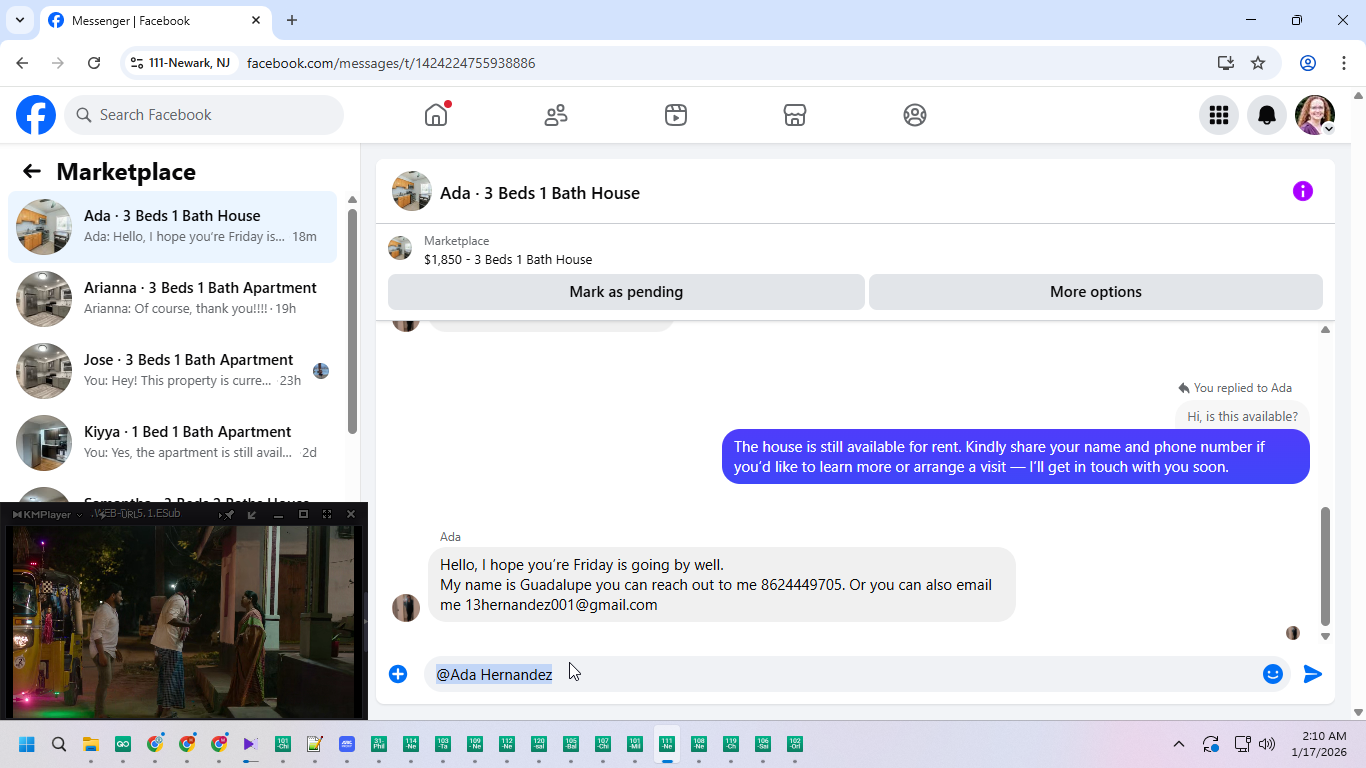
Task: Click Ada's message containing 8624449705
Action: pyautogui.click(x=721, y=585)
